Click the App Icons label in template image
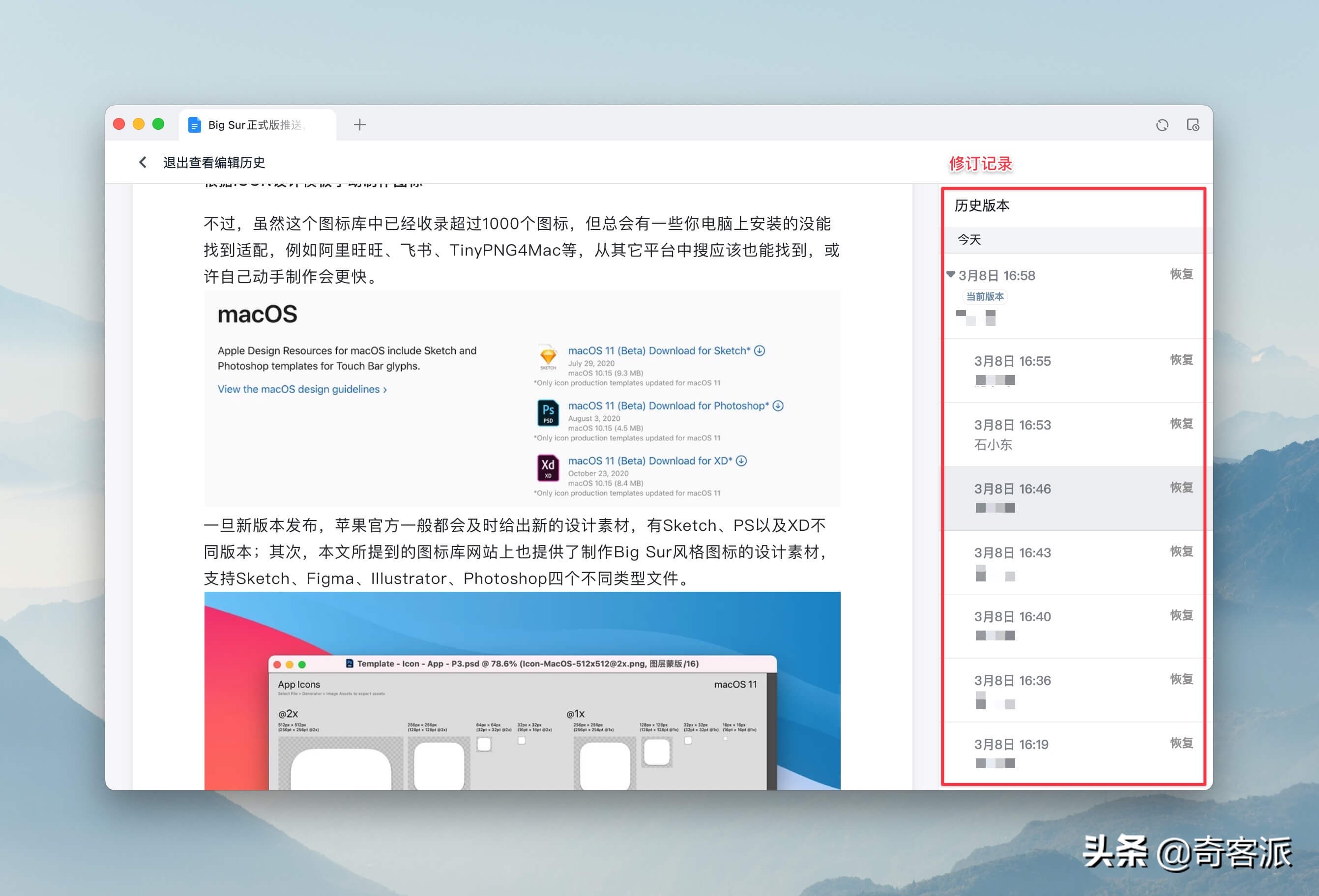The image size is (1319, 896). (298, 684)
